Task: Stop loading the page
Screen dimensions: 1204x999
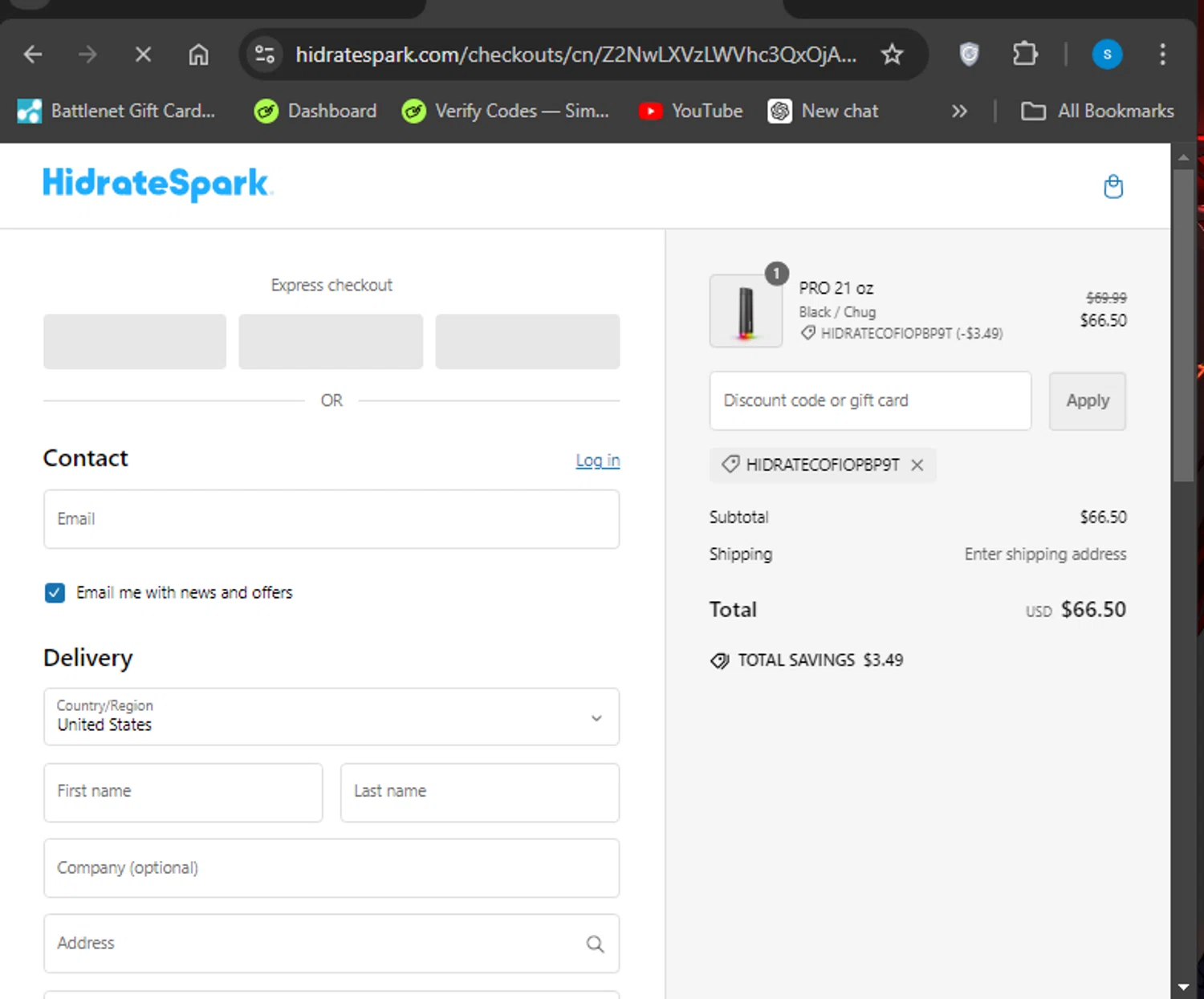Action: click(143, 55)
